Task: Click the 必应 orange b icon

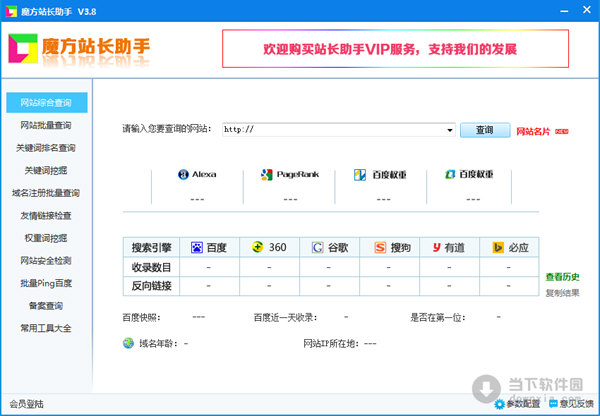Action: coord(498,248)
